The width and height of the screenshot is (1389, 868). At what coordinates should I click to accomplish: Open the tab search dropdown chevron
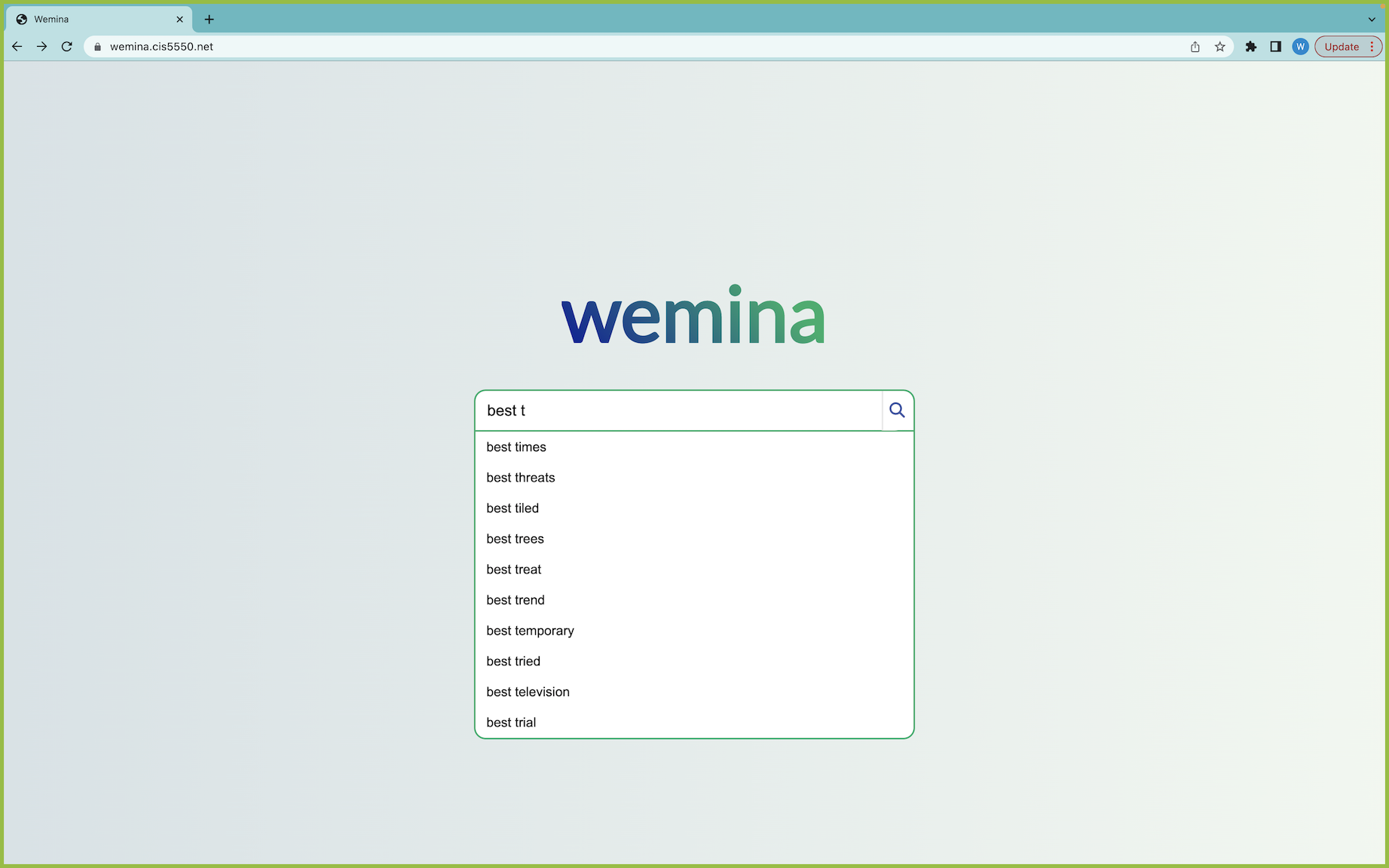coord(1372,20)
